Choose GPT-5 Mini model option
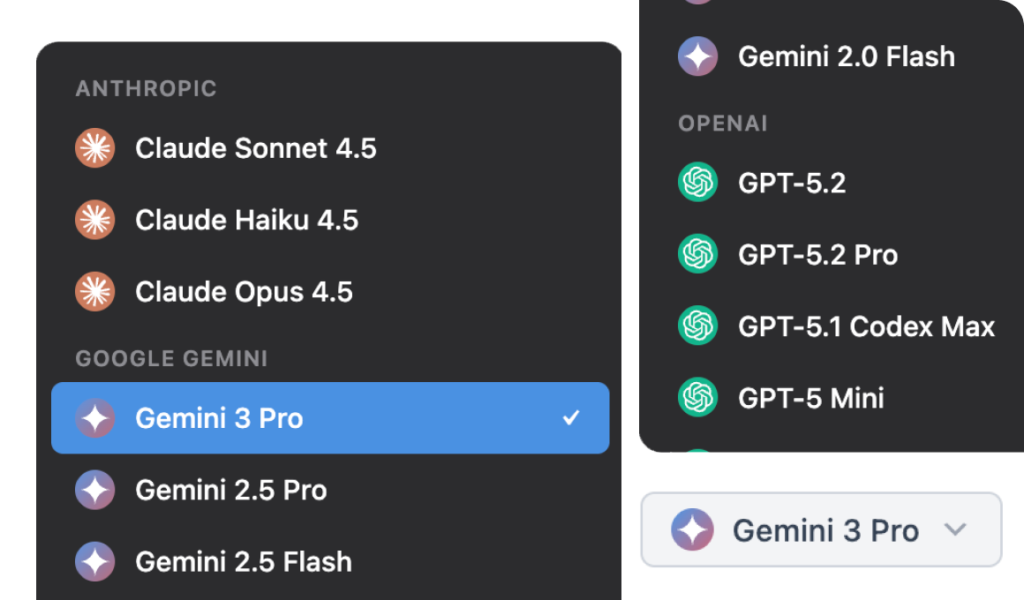 coord(811,398)
